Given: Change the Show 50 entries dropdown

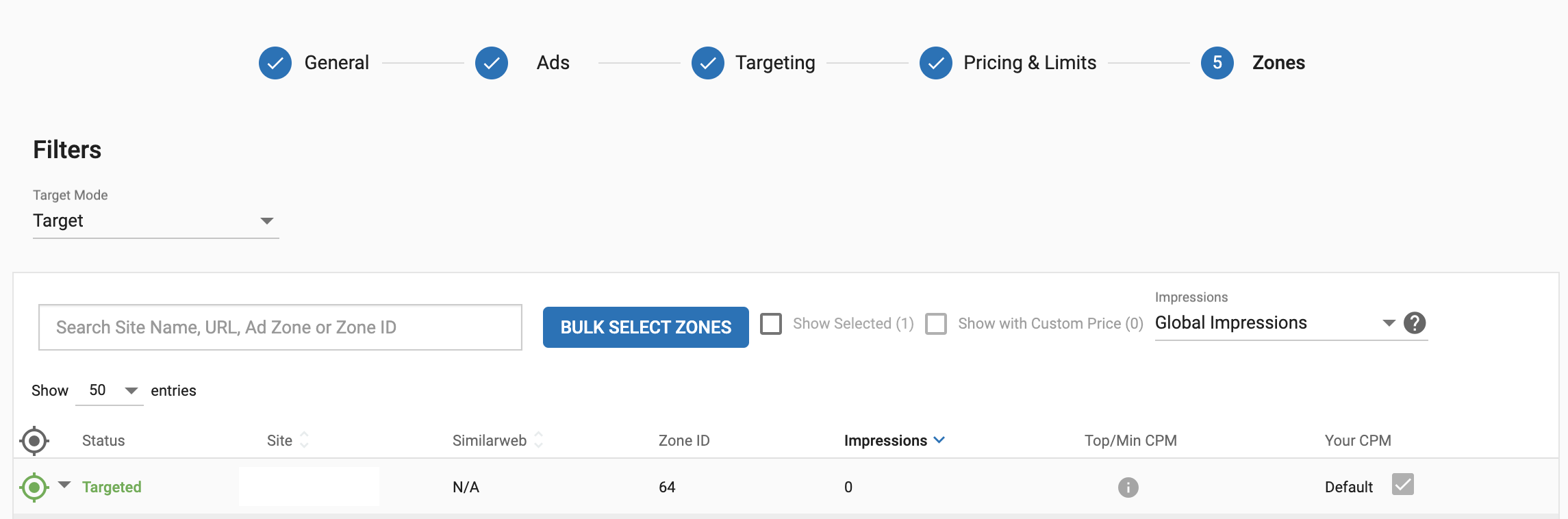Looking at the screenshot, I should coord(110,390).
